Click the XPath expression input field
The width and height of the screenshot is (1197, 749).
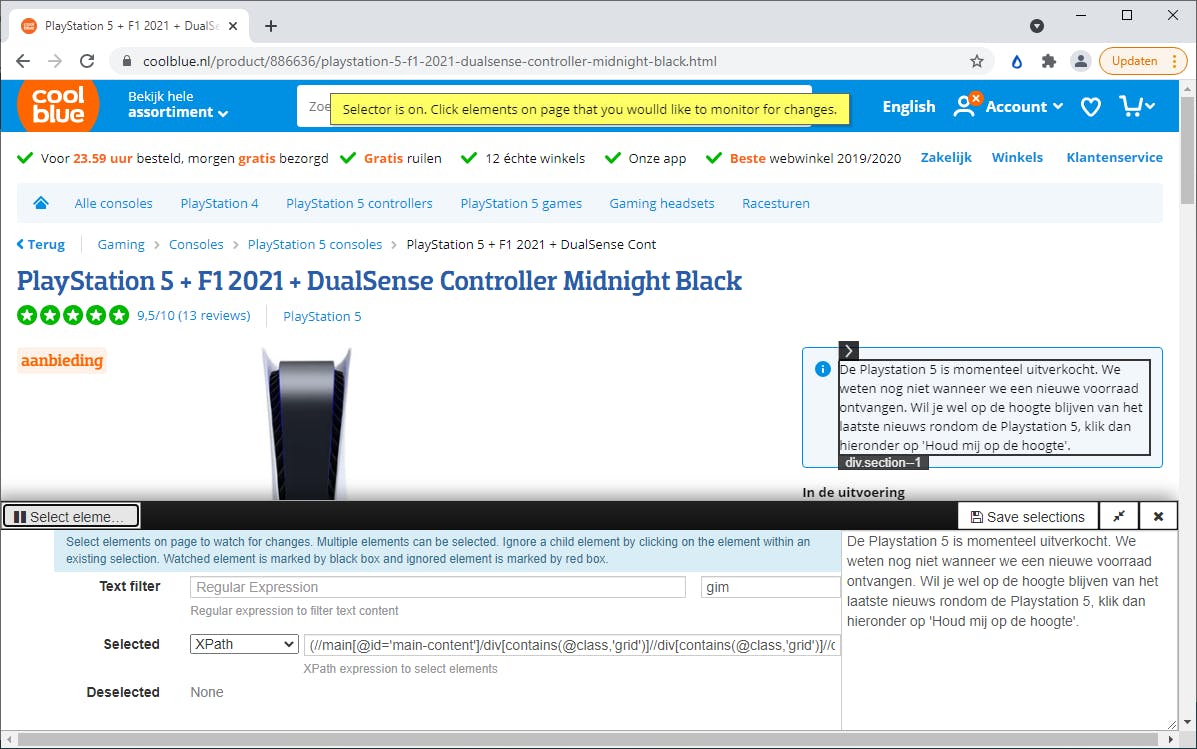[572, 645]
